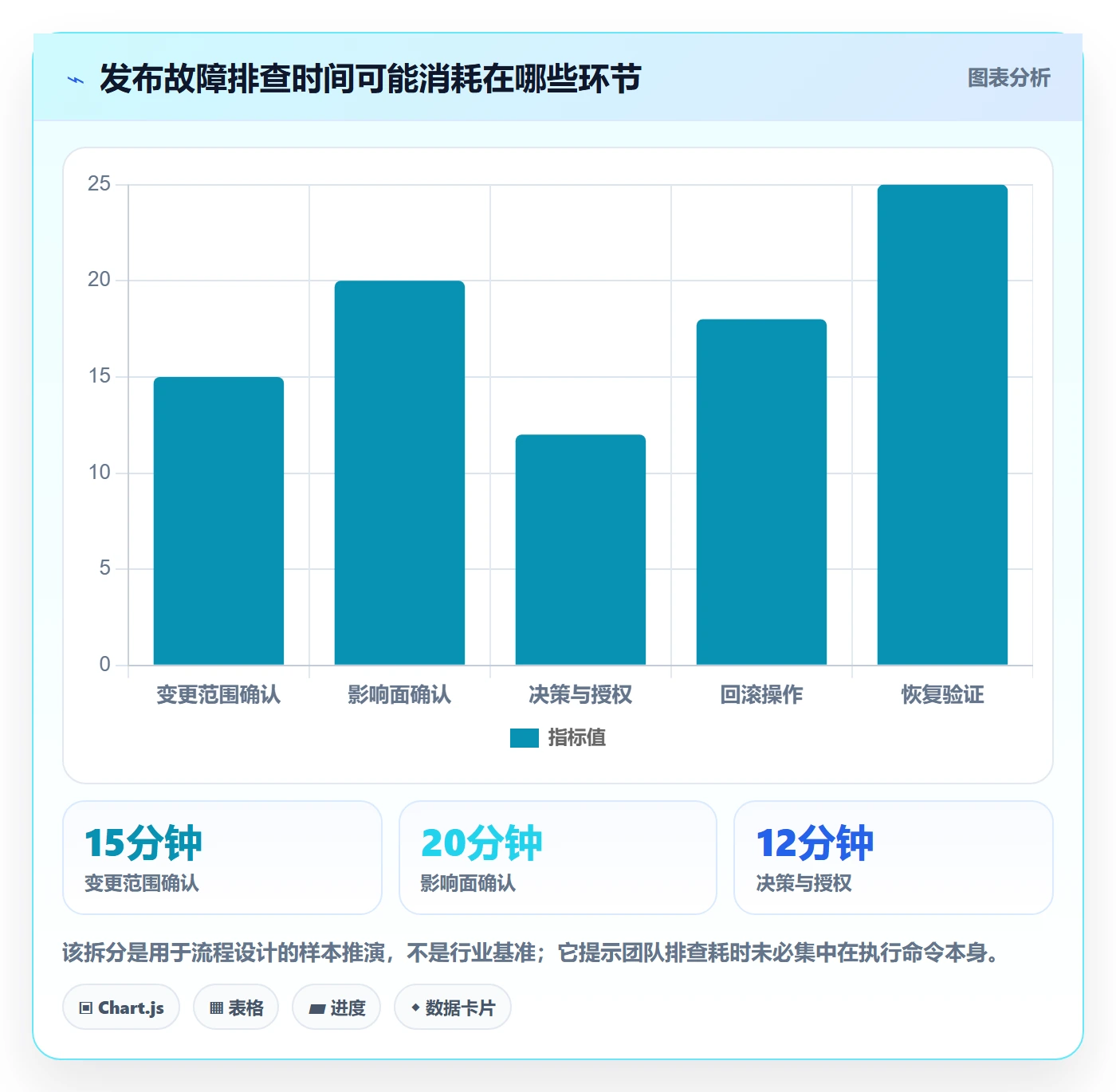Click the y-axis value 10
The image size is (1116, 1092).
99,473
